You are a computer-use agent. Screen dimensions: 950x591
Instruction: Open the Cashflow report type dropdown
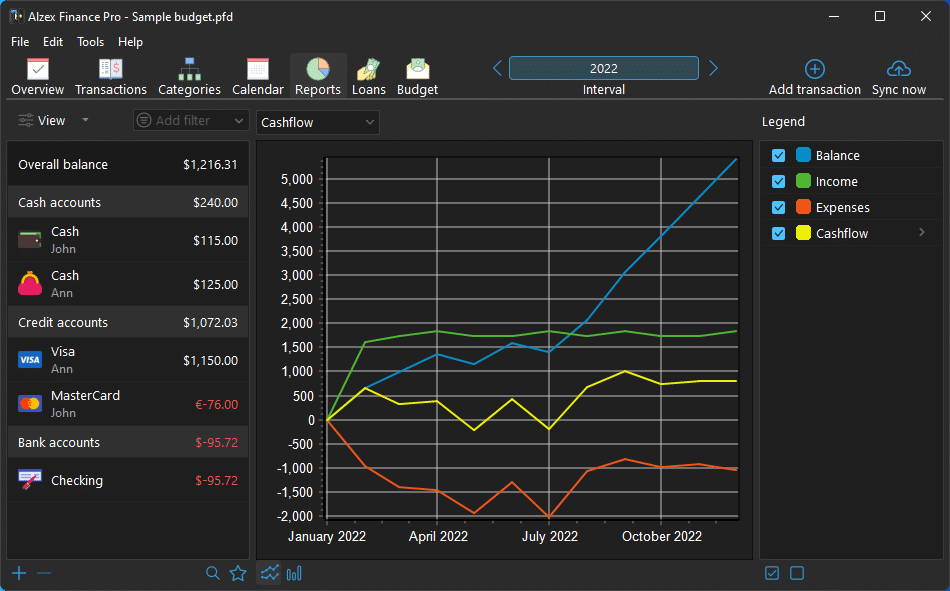(317, 122)
